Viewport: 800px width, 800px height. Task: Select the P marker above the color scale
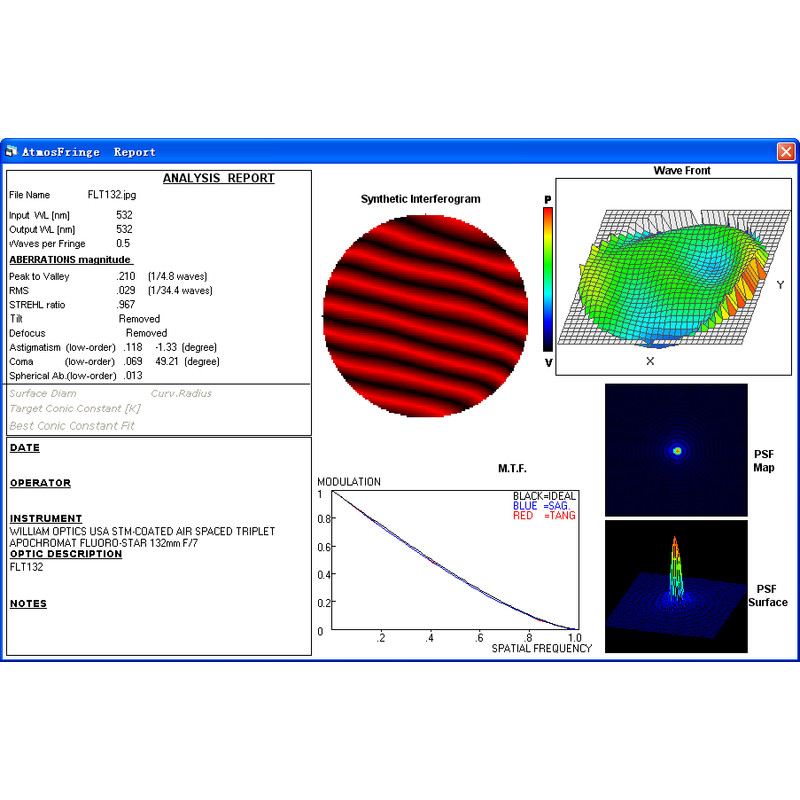pyautogui.click(x=546, y=198)
